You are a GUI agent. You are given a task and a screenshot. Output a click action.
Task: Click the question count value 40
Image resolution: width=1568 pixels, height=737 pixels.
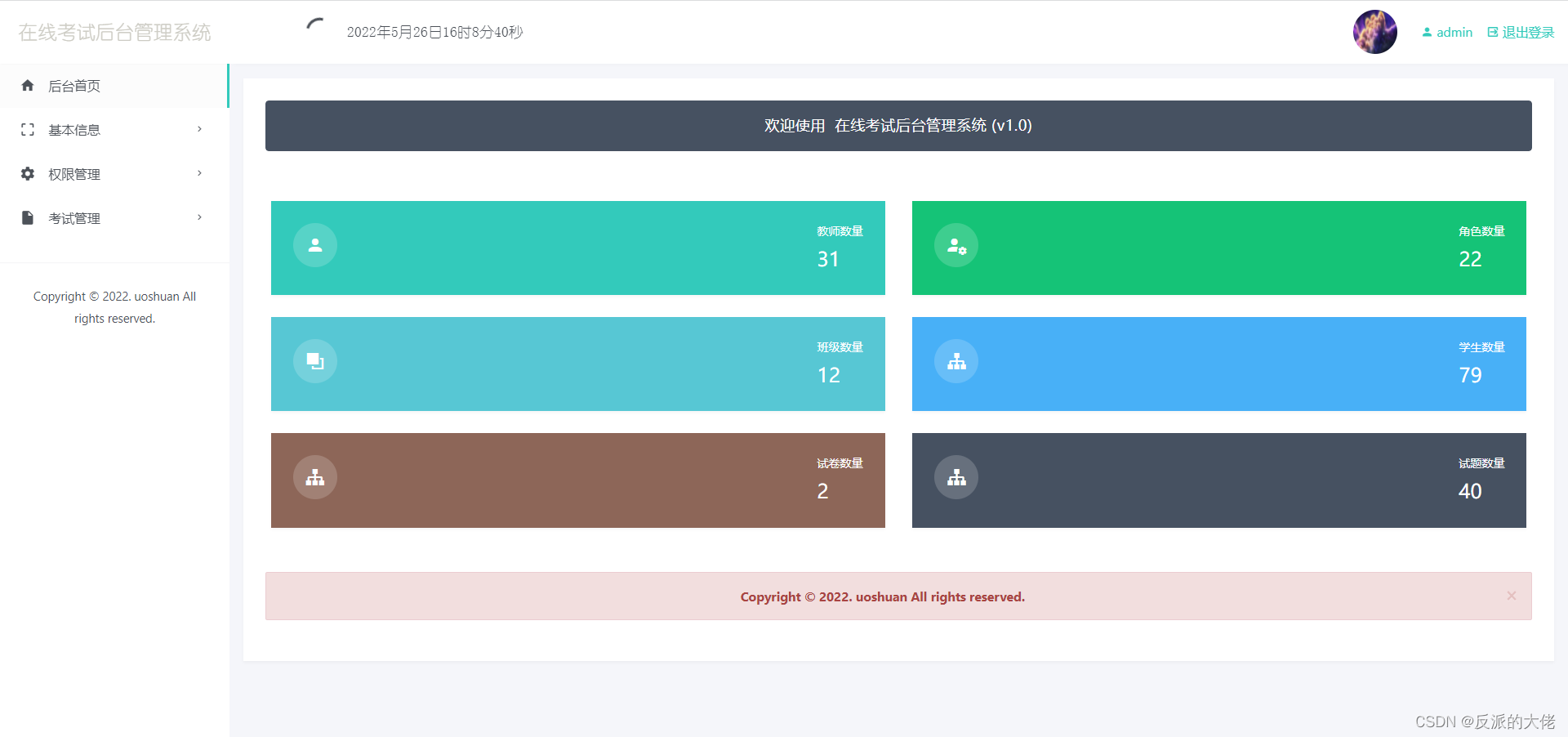coord(1470,491)
